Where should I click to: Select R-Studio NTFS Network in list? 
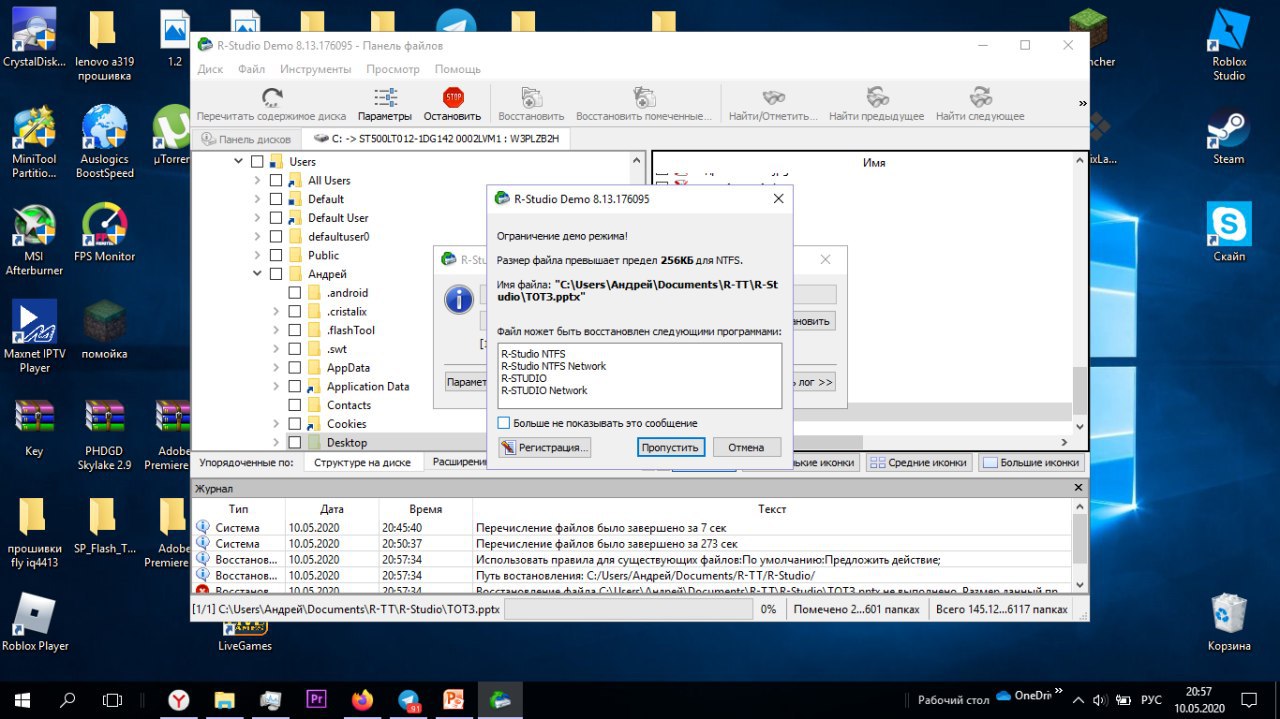(x=553, y=366)
